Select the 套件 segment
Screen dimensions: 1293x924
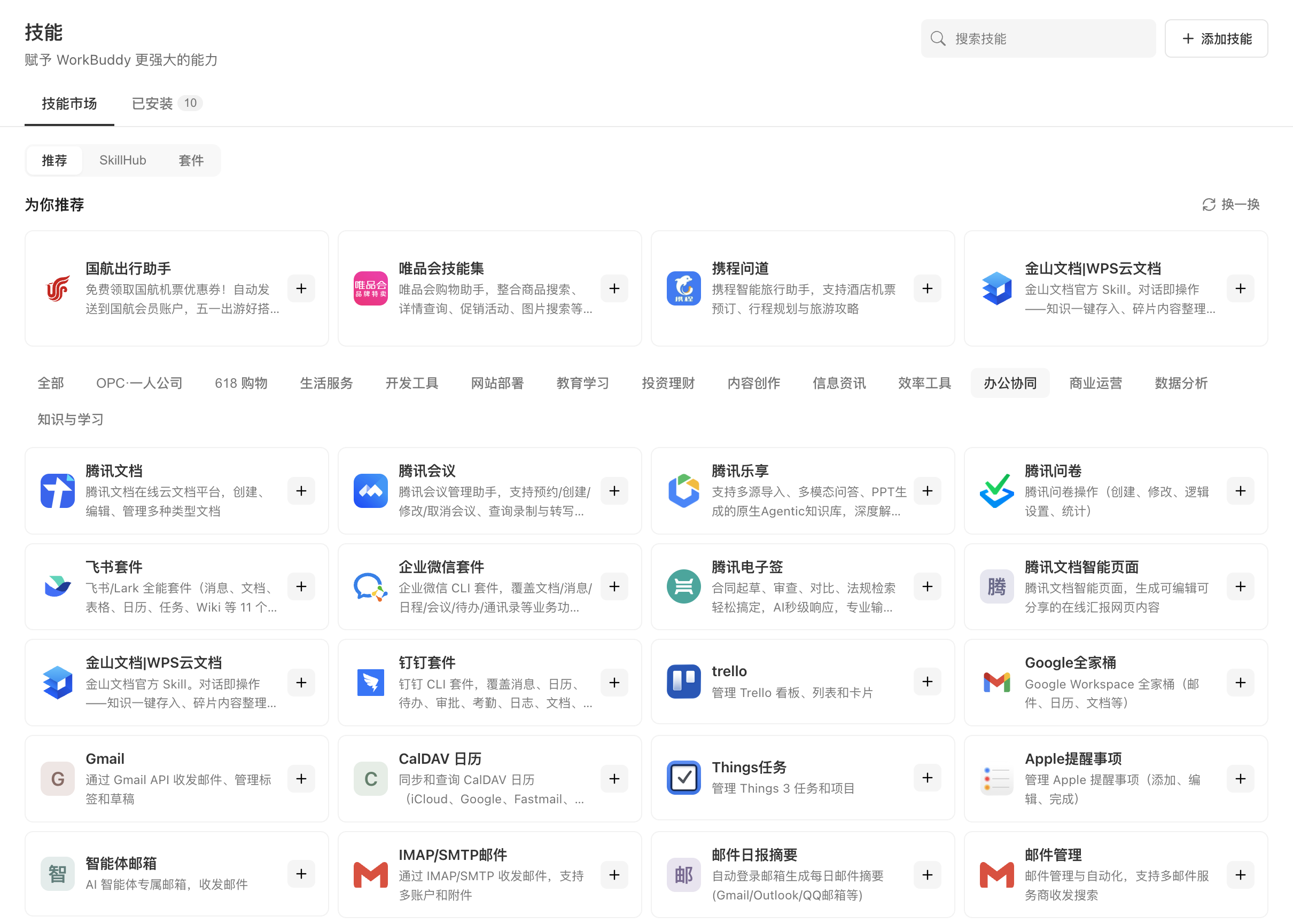click(191, 160)
